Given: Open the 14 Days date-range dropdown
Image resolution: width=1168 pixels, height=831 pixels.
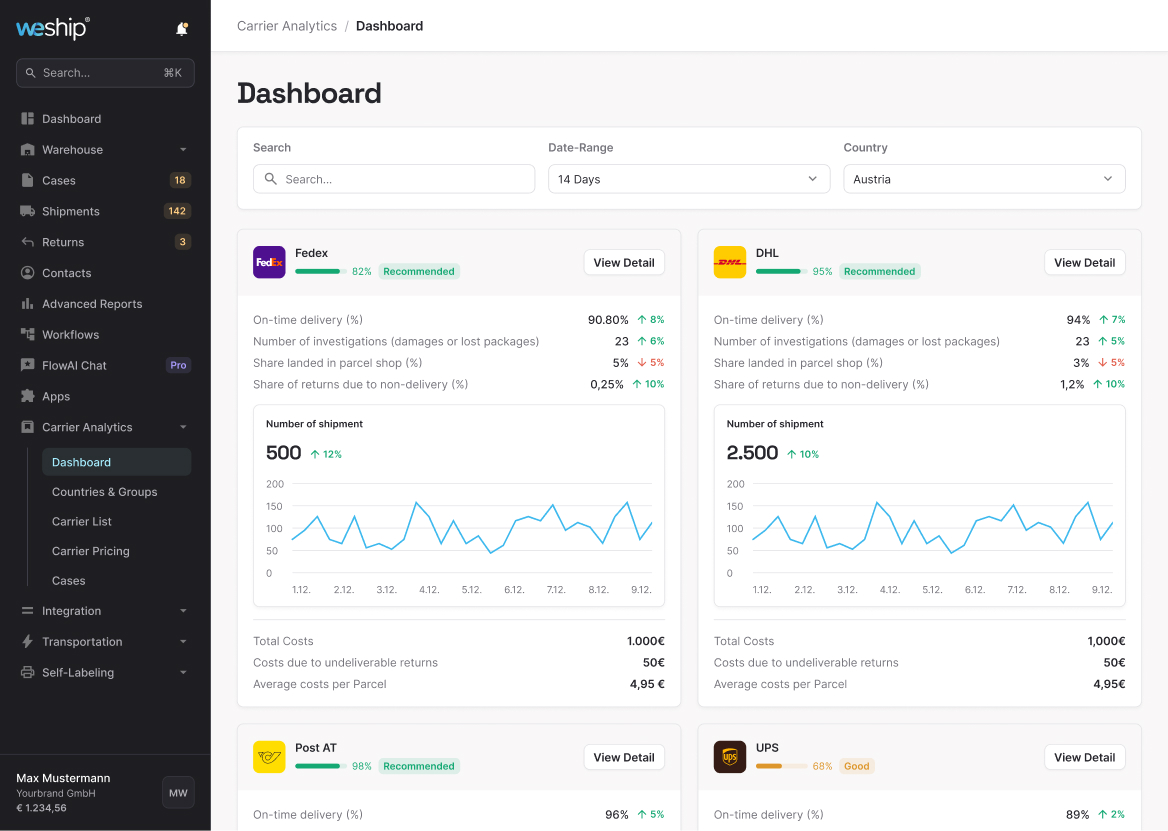Looking at the screenshot, I should (688, 178).
